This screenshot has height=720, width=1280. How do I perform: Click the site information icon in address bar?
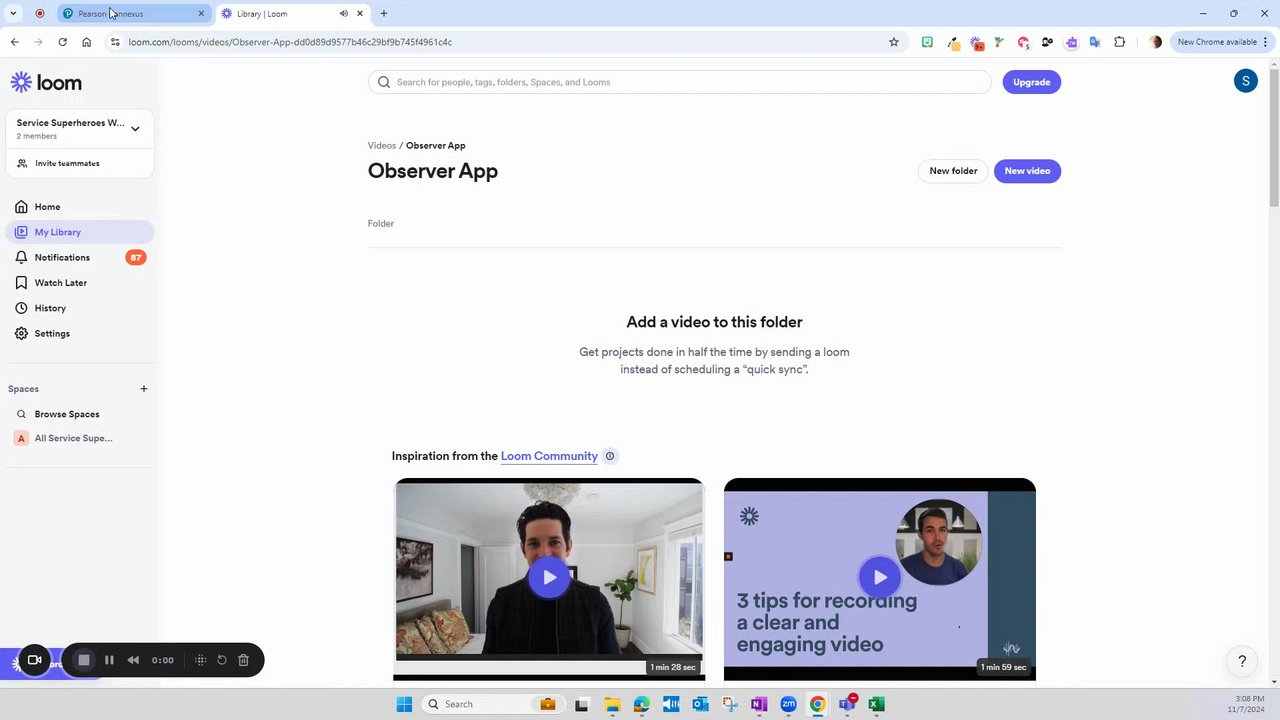tap(115, 42)
